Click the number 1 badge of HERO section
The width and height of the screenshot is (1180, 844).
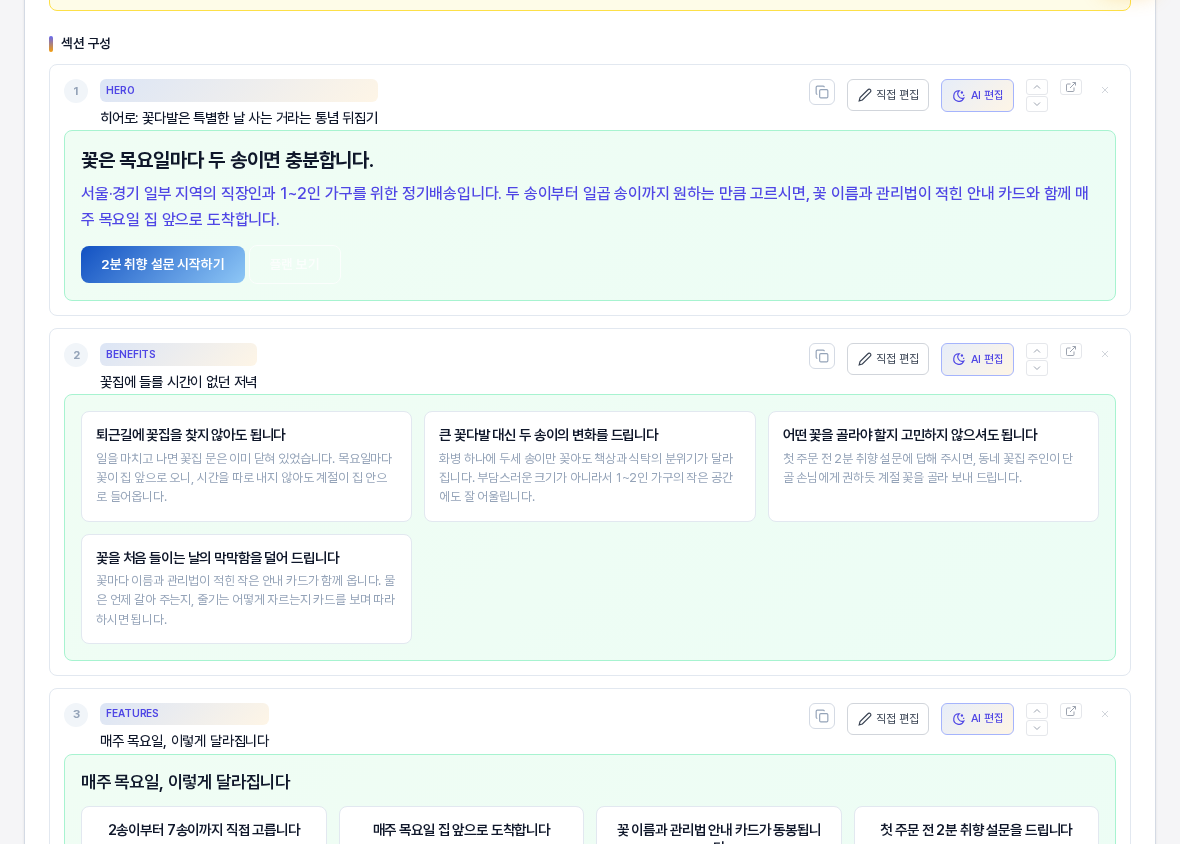point(76,91)
